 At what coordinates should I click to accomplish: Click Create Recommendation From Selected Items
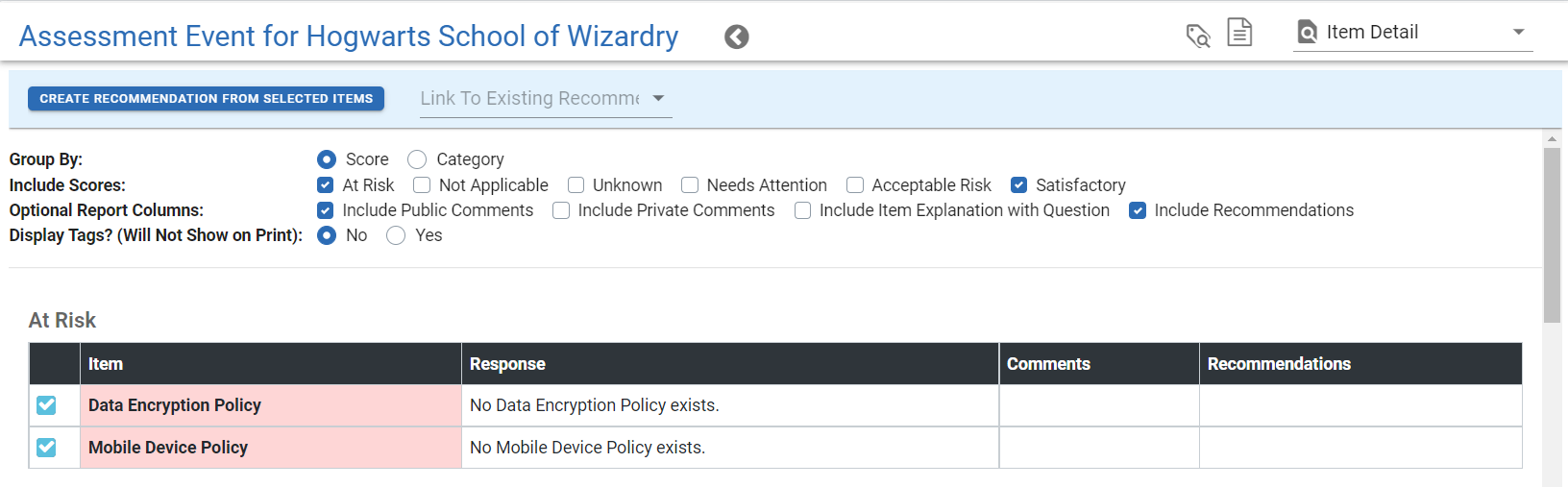[207, 99]
